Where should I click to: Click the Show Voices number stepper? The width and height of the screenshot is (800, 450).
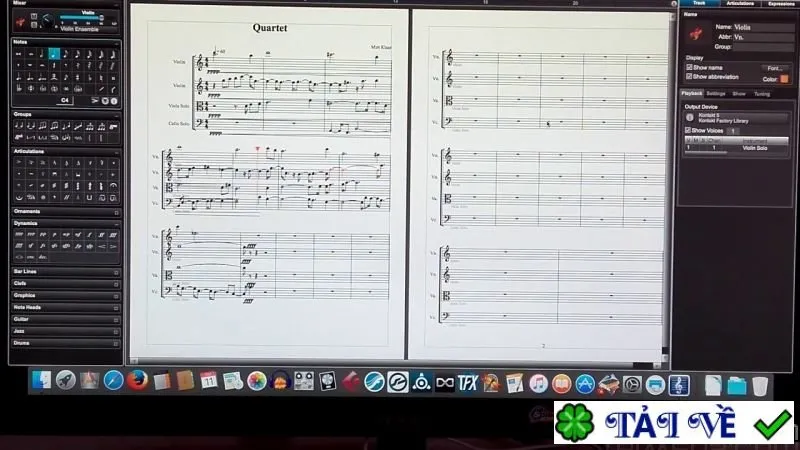pyautogui.click(x=733, y=131)
